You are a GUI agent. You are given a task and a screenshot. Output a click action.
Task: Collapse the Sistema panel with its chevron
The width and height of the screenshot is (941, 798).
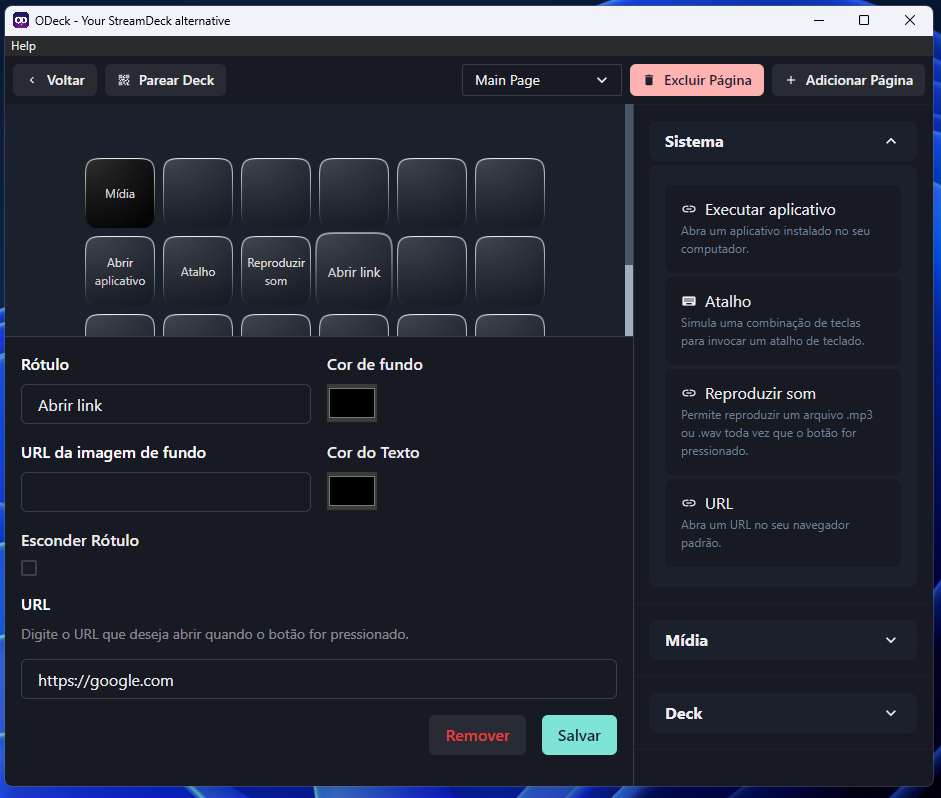(890, 141)
